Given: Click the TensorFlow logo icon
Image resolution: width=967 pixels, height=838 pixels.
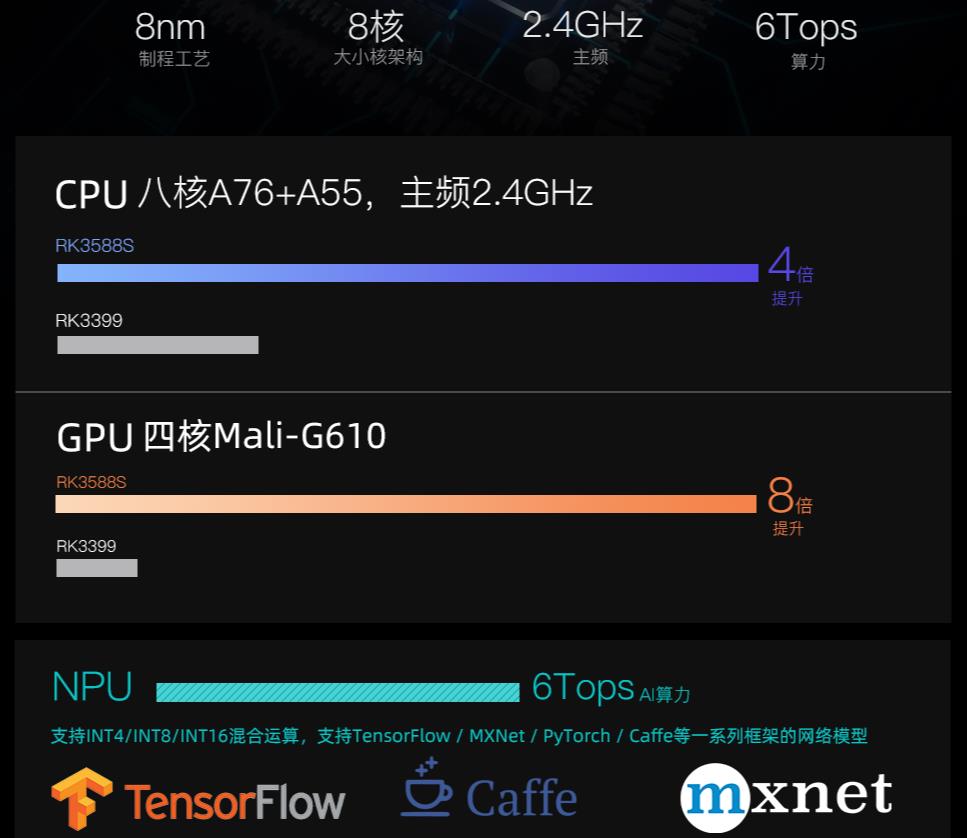Looking at the screenshot, I should [x=82, y=798].
